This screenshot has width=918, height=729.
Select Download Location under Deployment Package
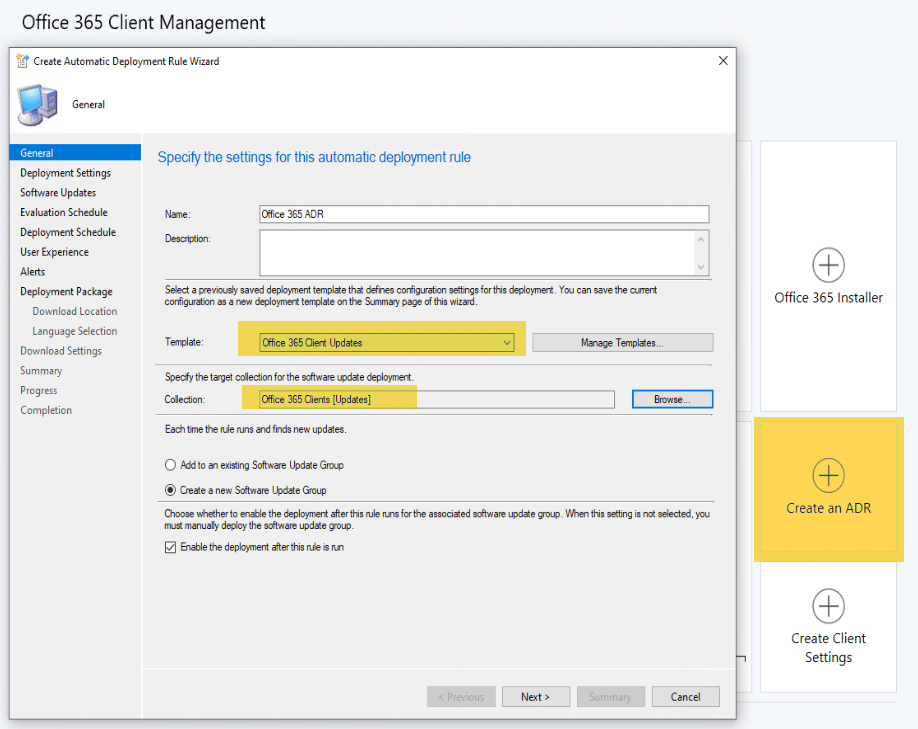tap(75, 311)
